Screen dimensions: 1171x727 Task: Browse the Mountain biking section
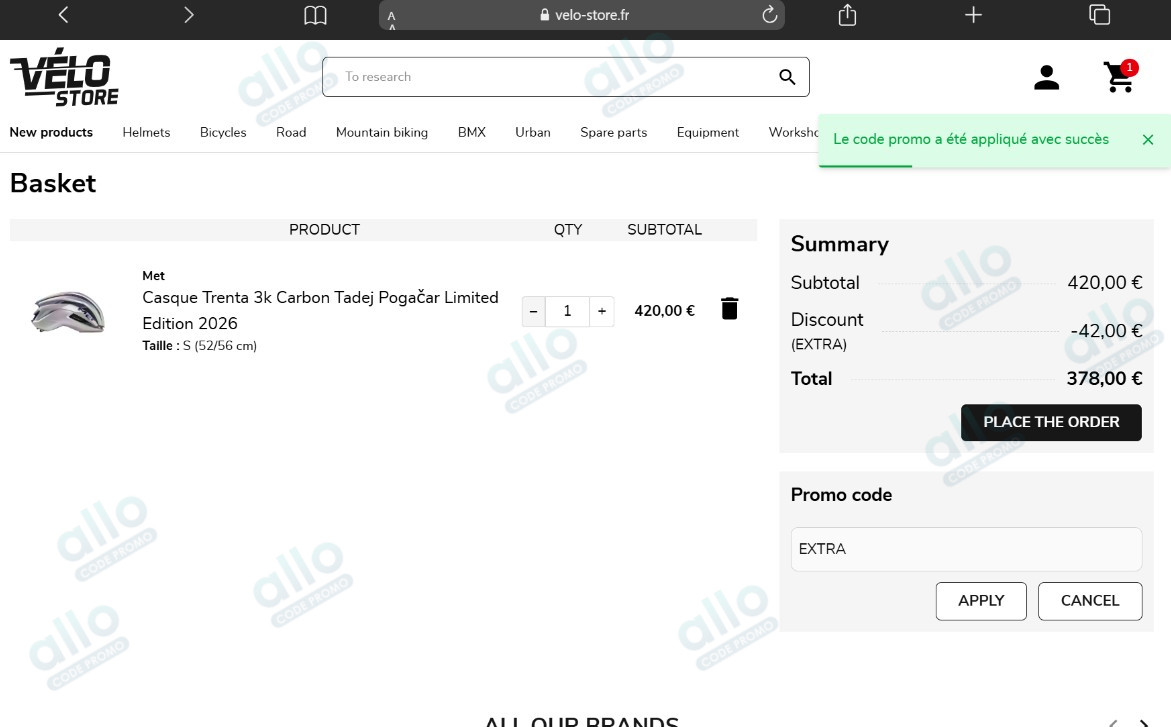tap(381, 132)
